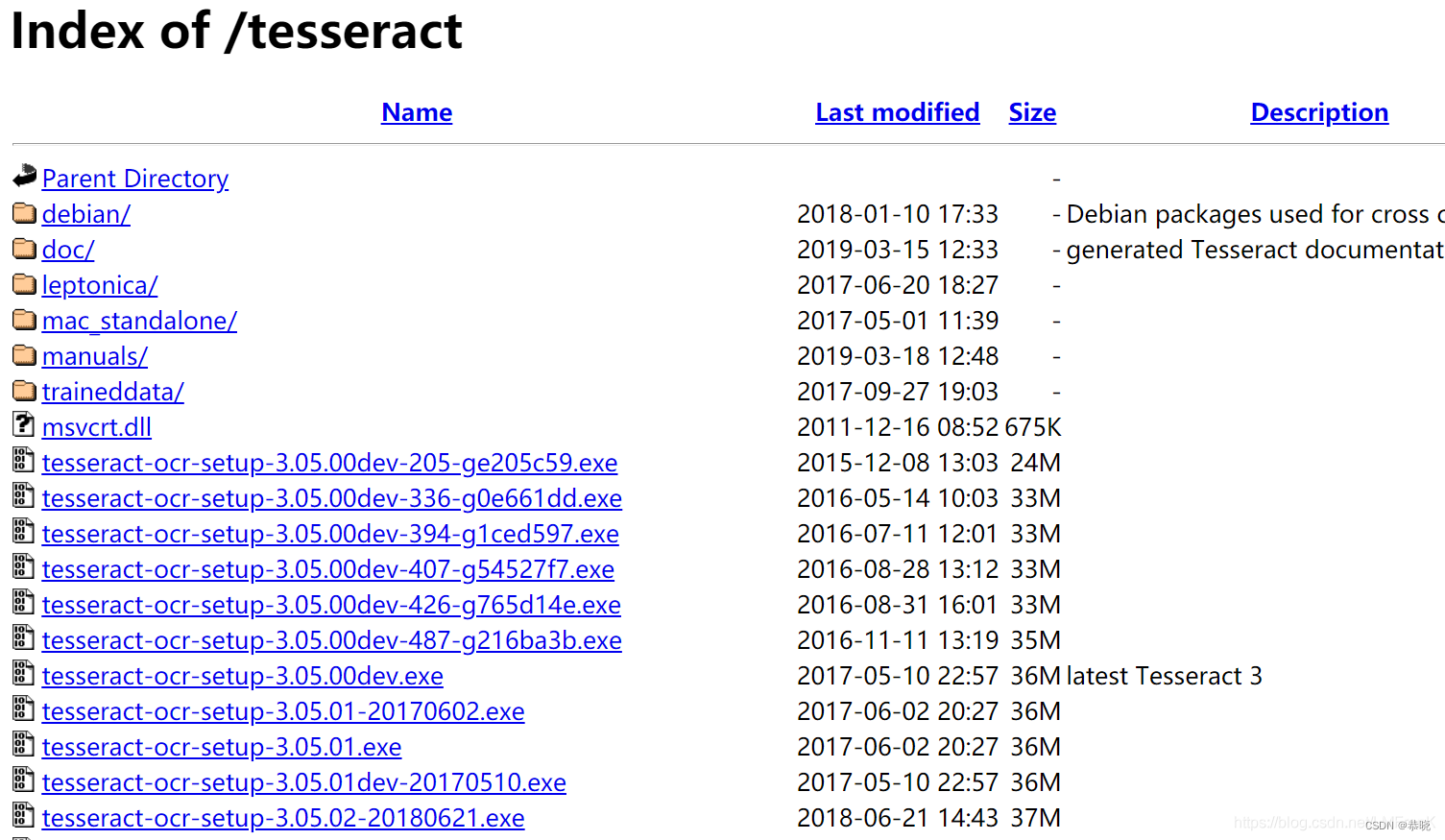
Task: Click the Parent Directory back-arrow icon
Action: [x=24, y=176]
